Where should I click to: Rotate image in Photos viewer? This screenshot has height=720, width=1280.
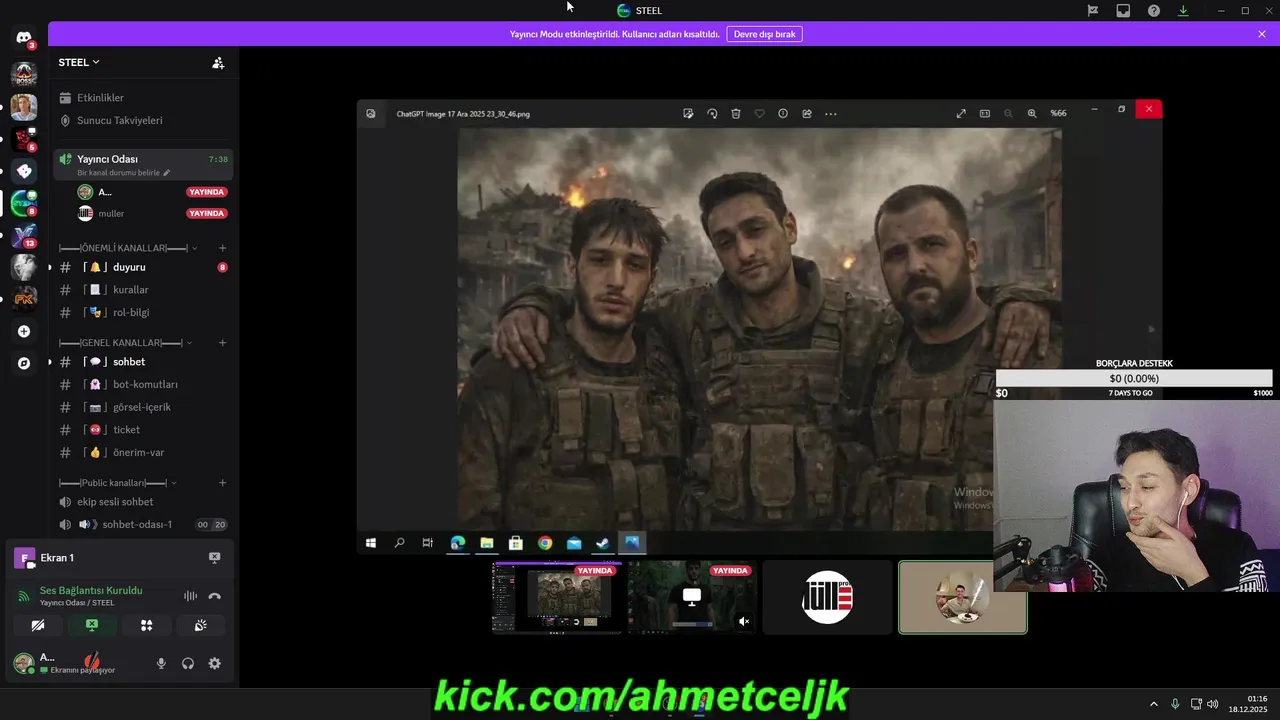712,114
